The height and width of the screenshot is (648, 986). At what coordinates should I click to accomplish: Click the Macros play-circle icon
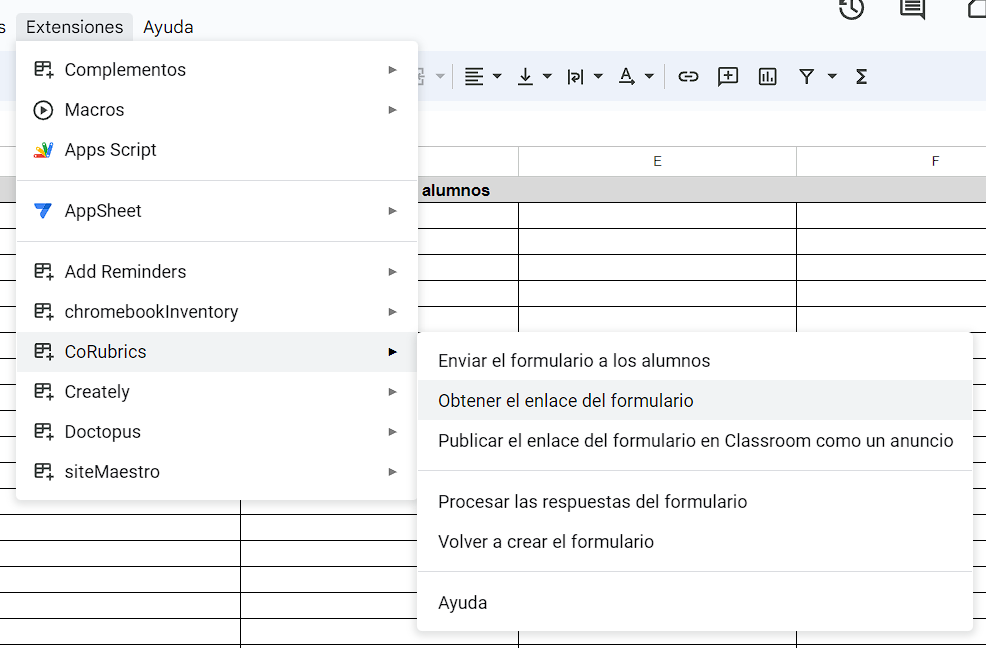43,110
